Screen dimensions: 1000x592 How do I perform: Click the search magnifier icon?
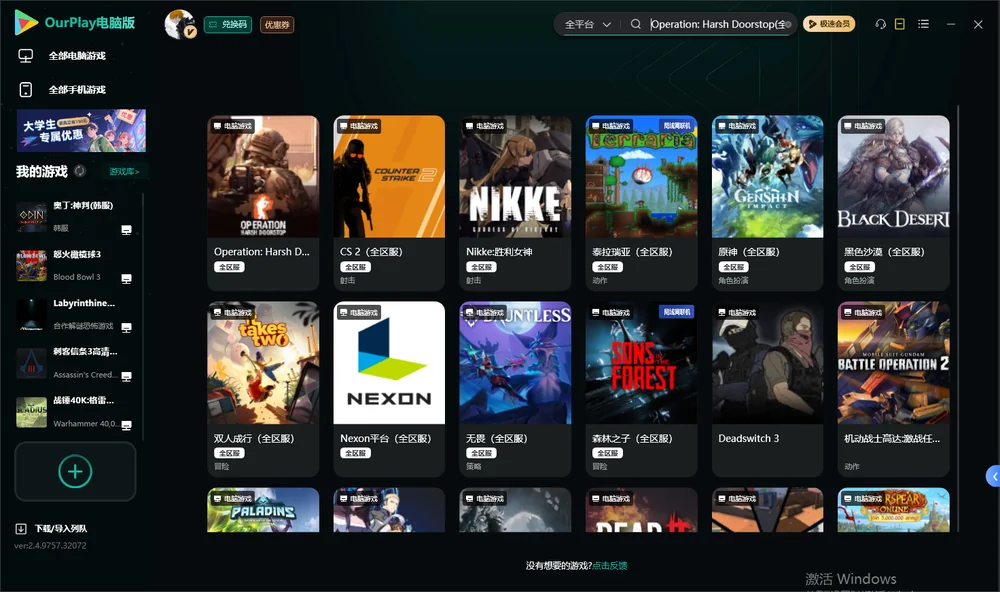[636, 24]
